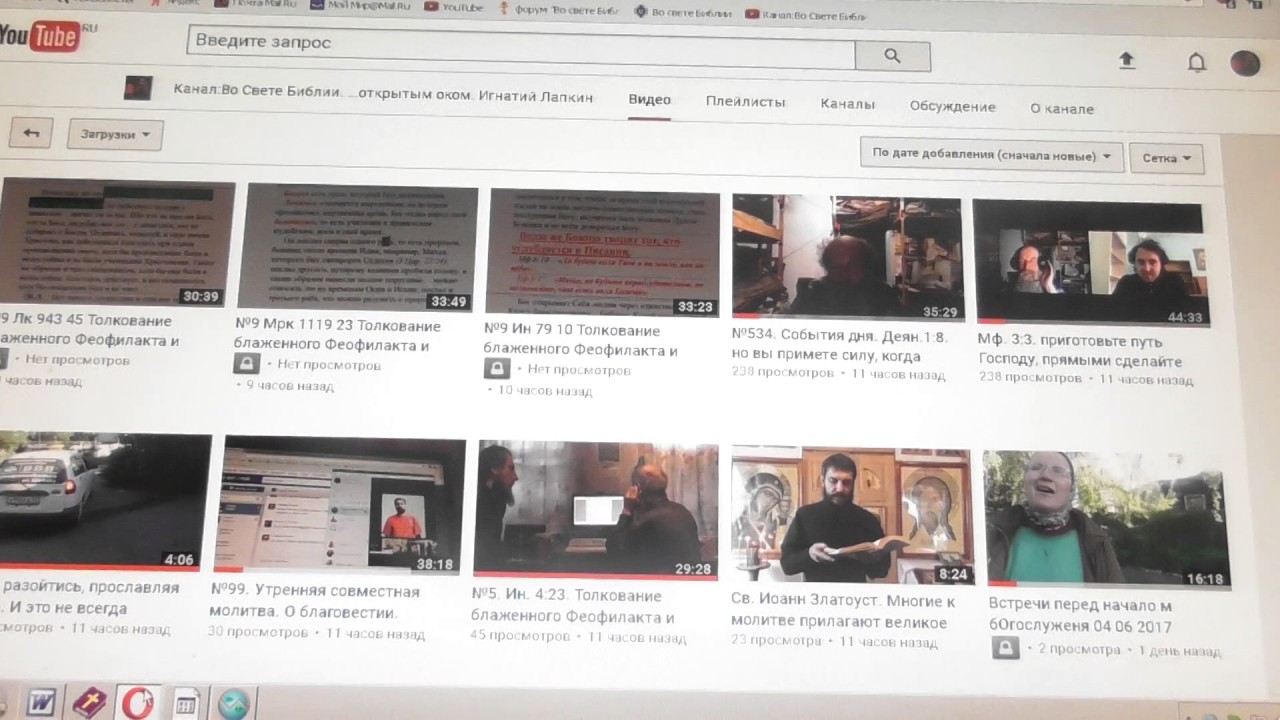Click the back arrow button

point(31,133)
